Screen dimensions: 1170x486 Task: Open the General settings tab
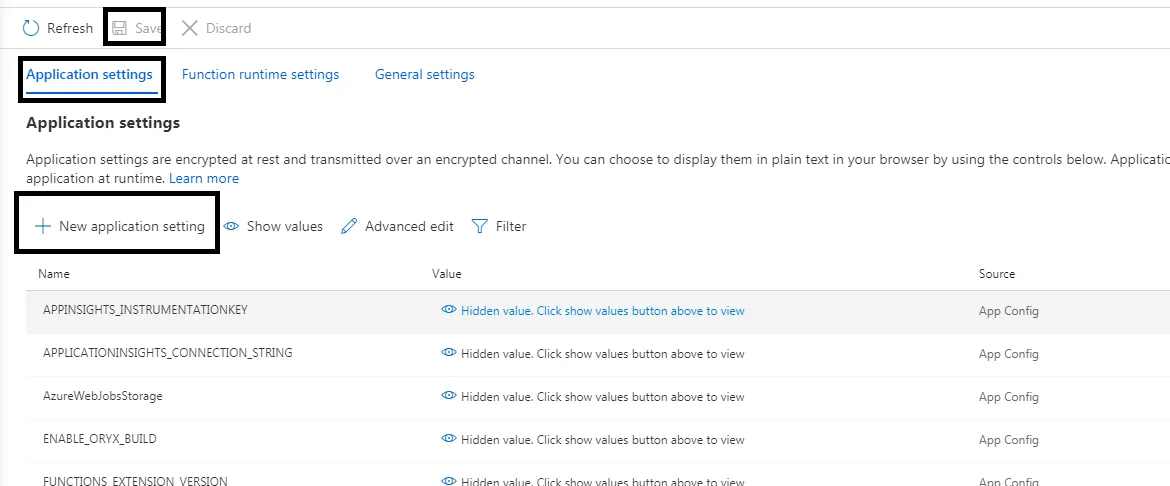tap(424, 74)
